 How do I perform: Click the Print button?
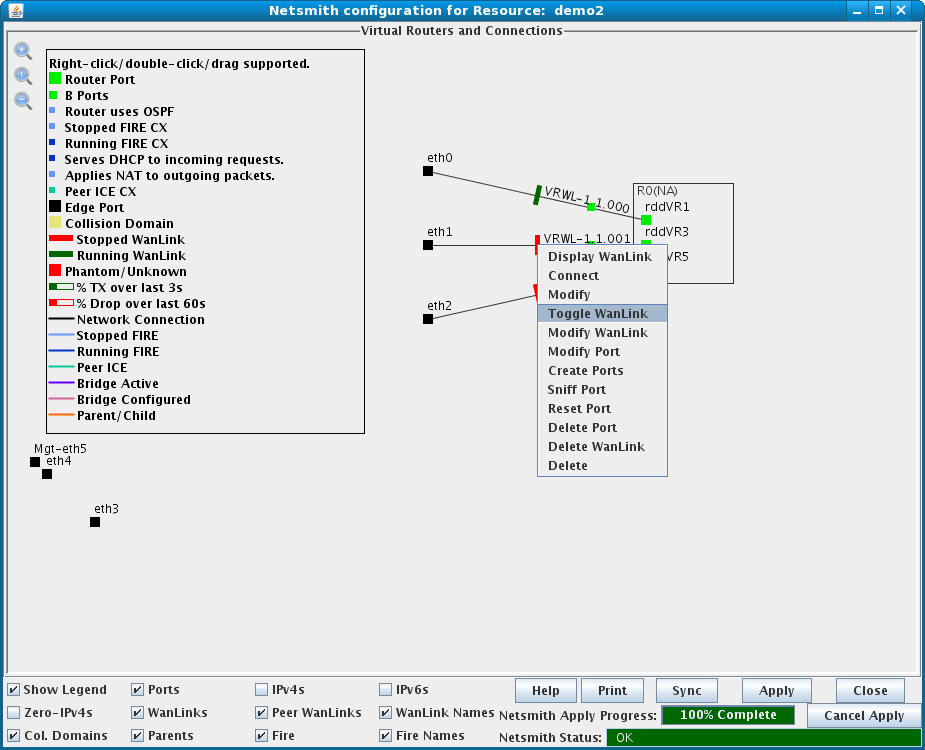(x=612, y=690)
